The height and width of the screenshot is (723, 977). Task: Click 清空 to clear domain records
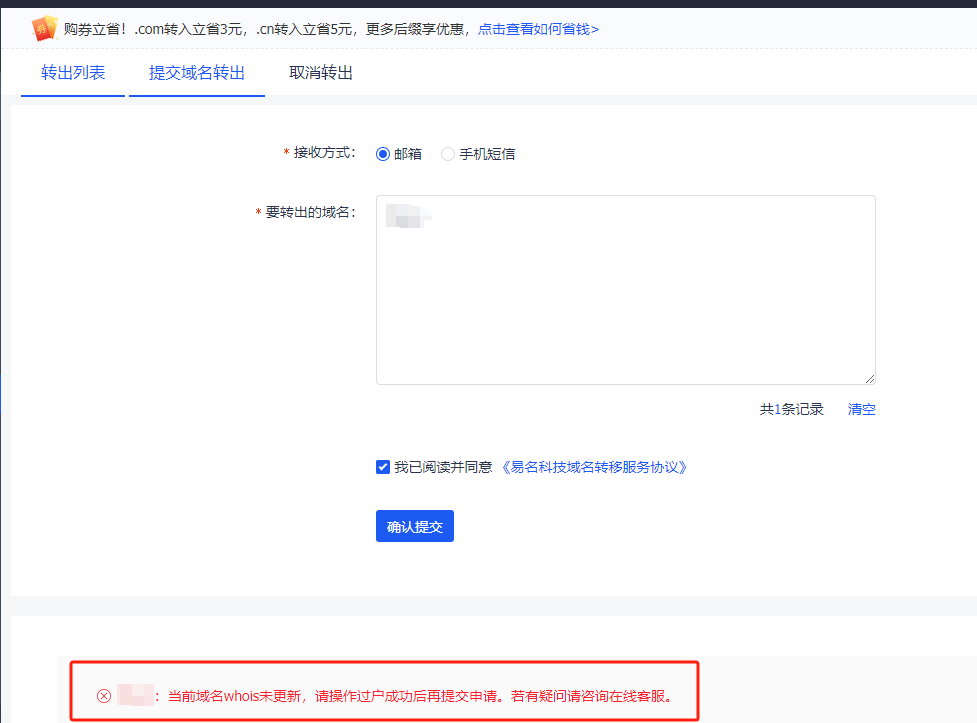(x=862, y=409)
